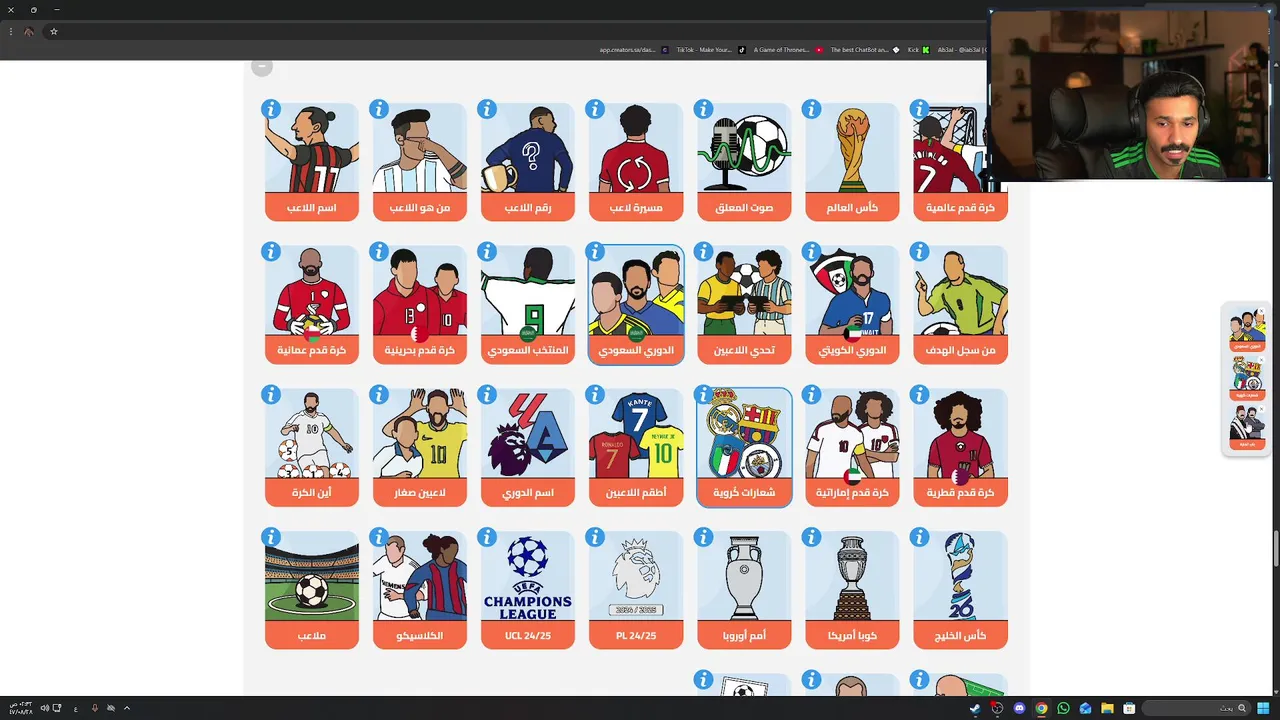This screenshot has width=1280, height=720.
Task: Pick the كوبا أمريكا trophy card
Action: [x=852, y=591]
